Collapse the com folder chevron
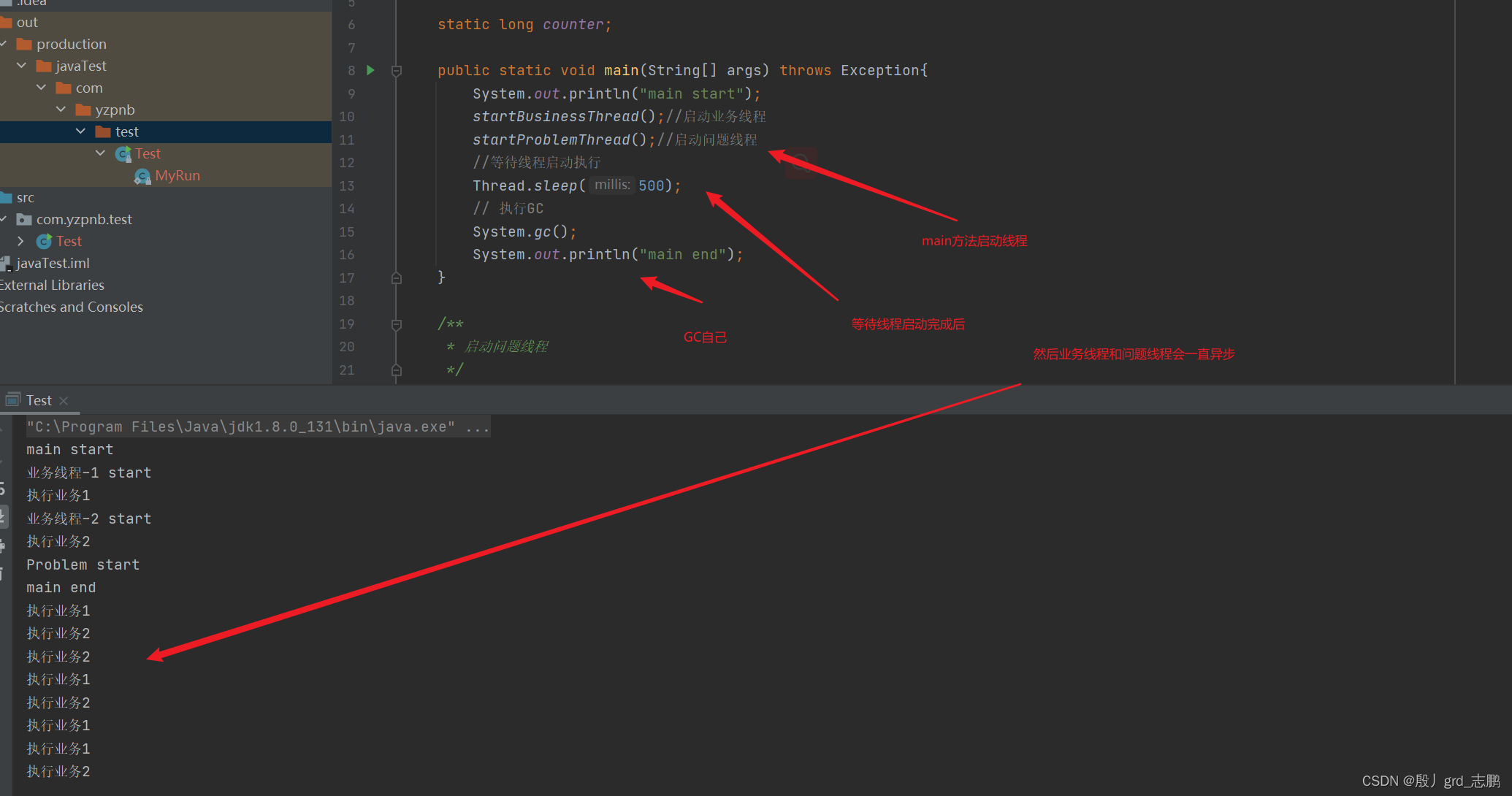 coord(42,88)
